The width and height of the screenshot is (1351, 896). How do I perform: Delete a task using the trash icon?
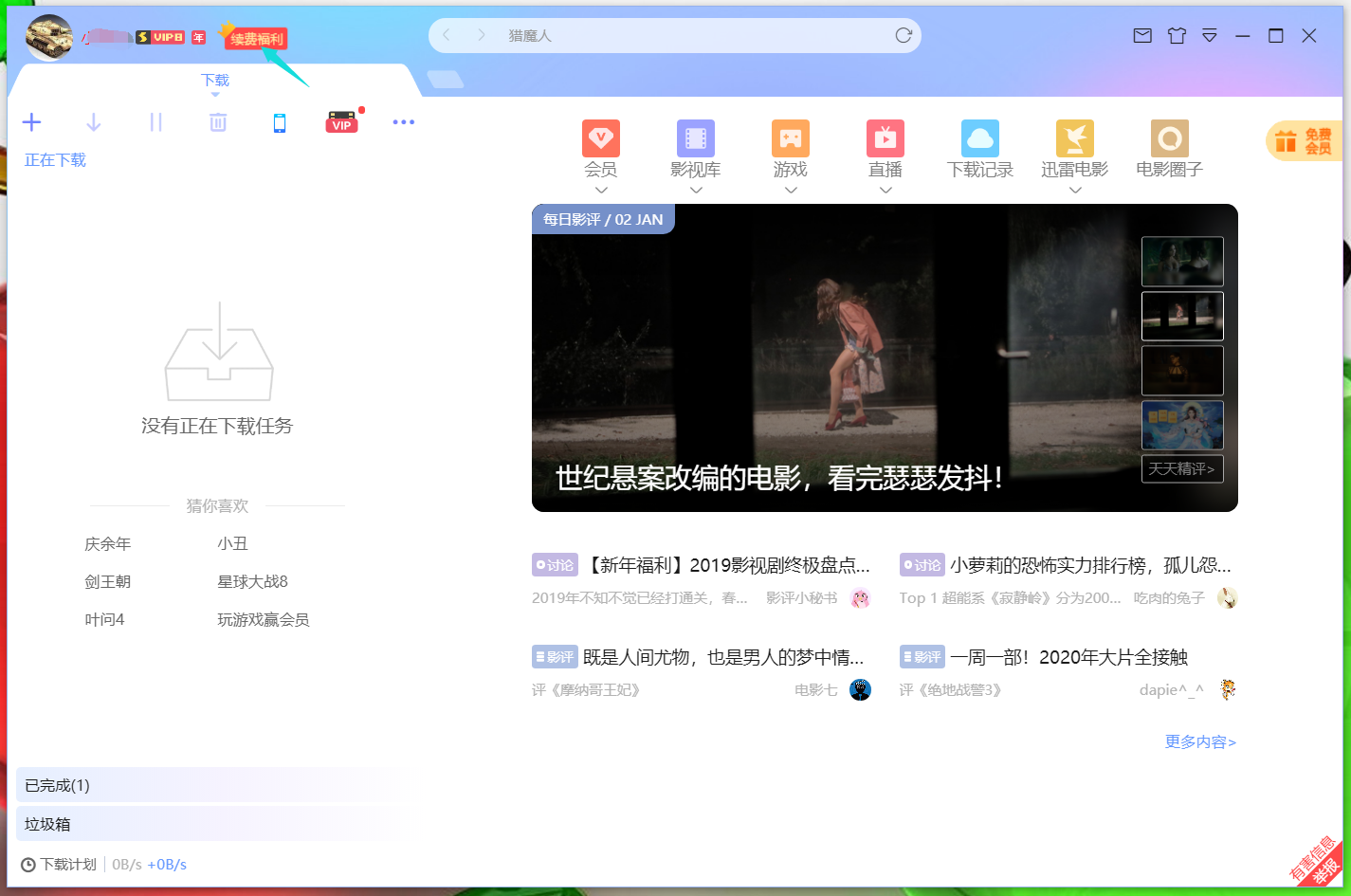click(217, 121)
